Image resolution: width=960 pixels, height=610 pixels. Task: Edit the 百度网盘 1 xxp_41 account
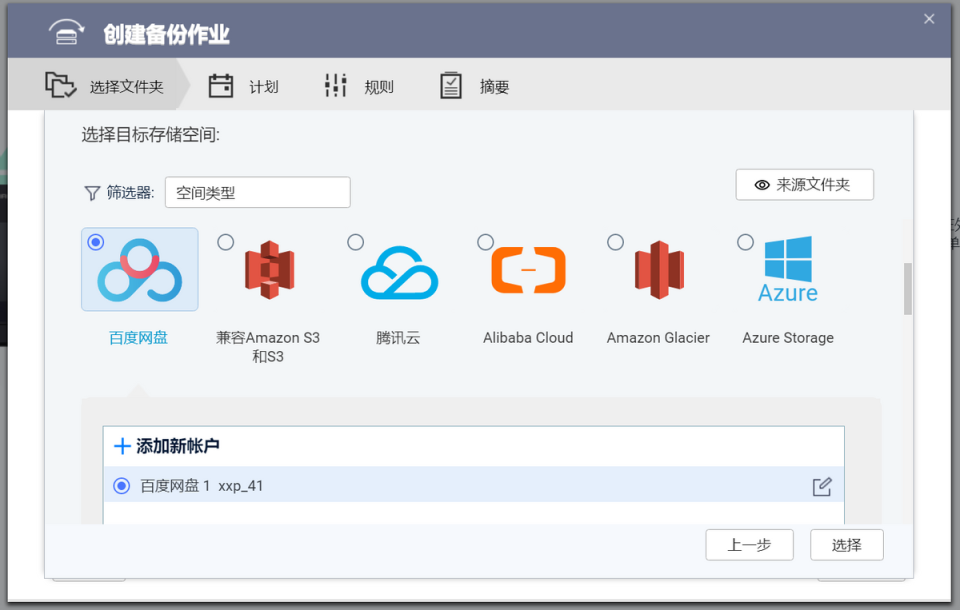point(822,487)
